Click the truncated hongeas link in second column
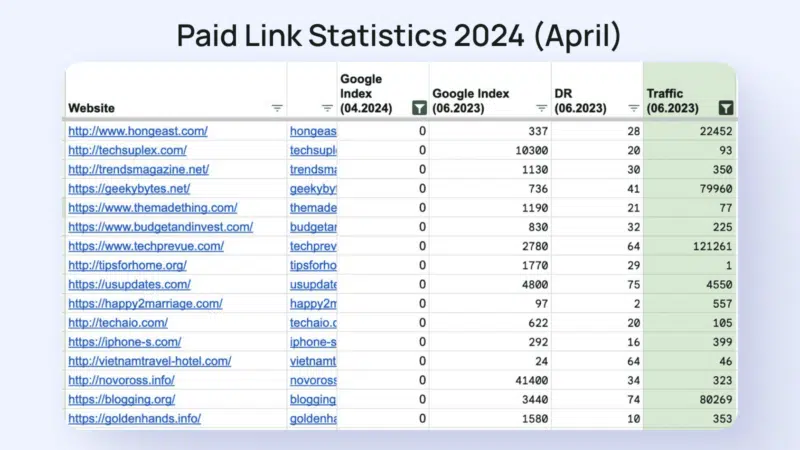Viewport: 800px width, 450px height. [x=313, y=131]
